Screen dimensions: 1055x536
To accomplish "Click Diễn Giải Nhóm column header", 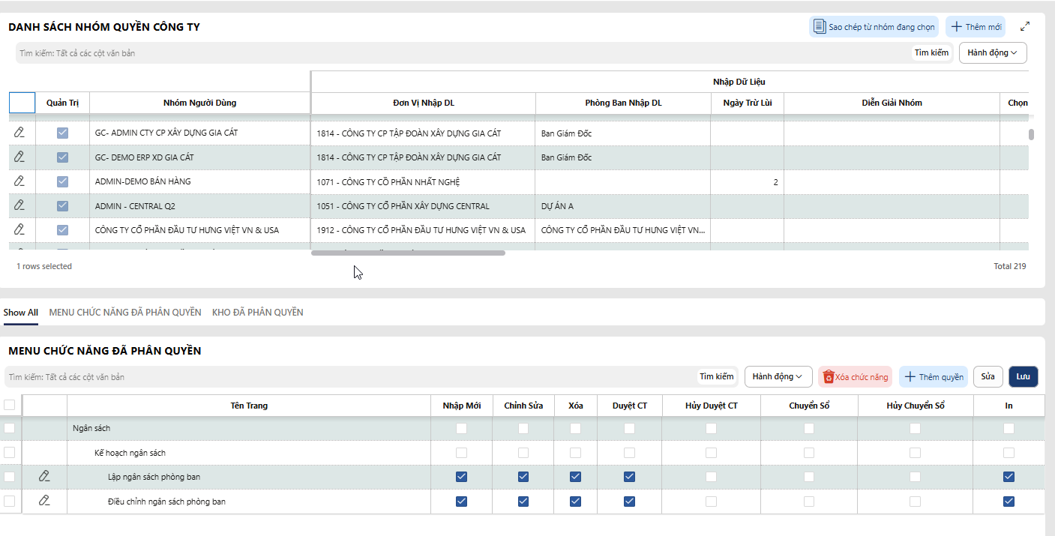I will (x=892, y=103).
